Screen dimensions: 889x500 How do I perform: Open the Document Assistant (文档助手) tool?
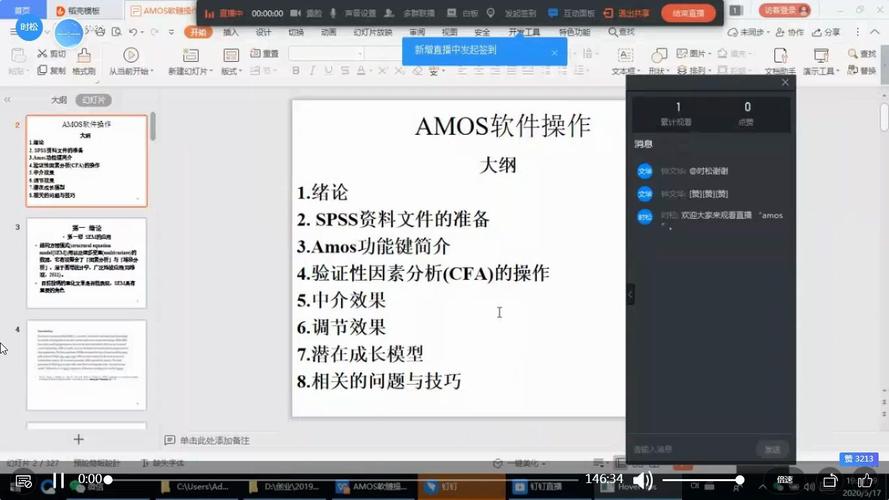pos(780,56)
